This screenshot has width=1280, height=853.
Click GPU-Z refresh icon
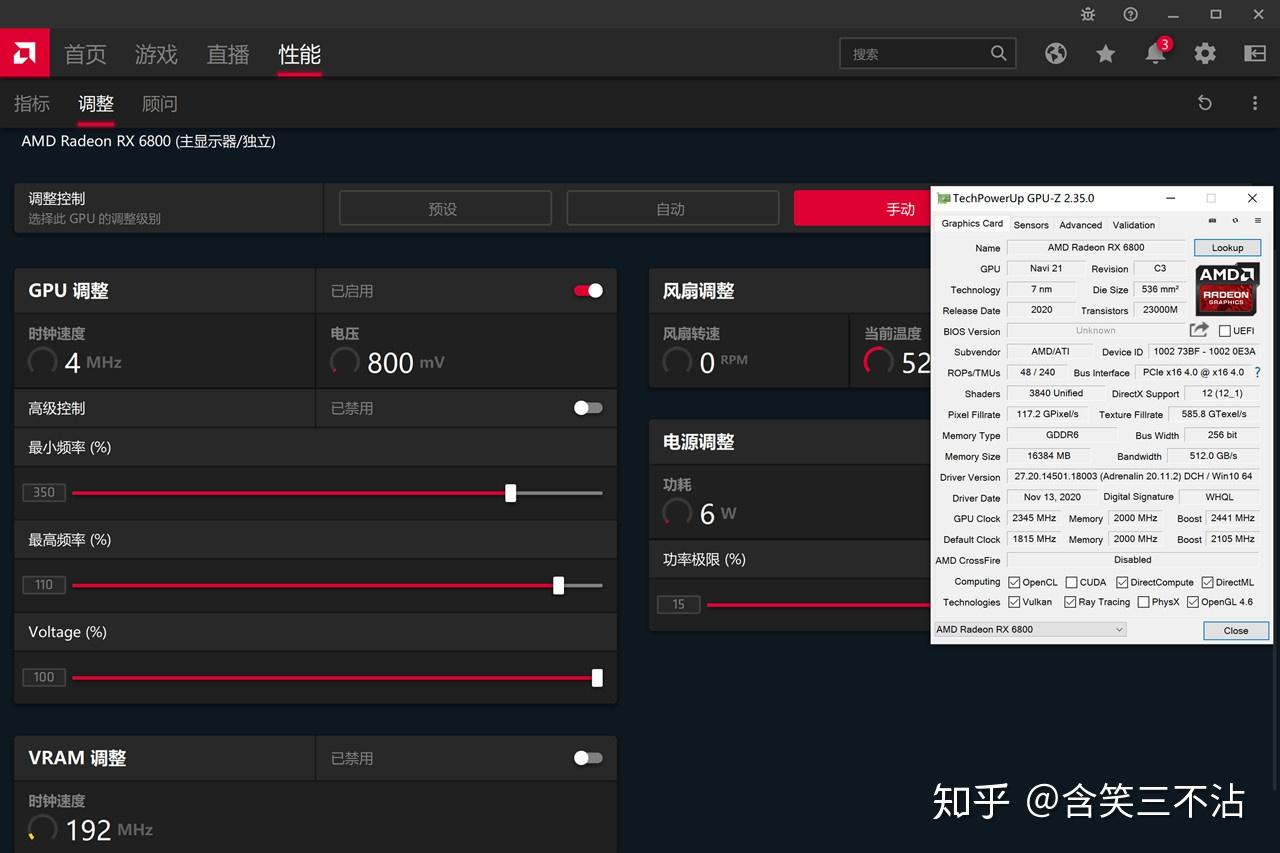(x=1235, y=220)
